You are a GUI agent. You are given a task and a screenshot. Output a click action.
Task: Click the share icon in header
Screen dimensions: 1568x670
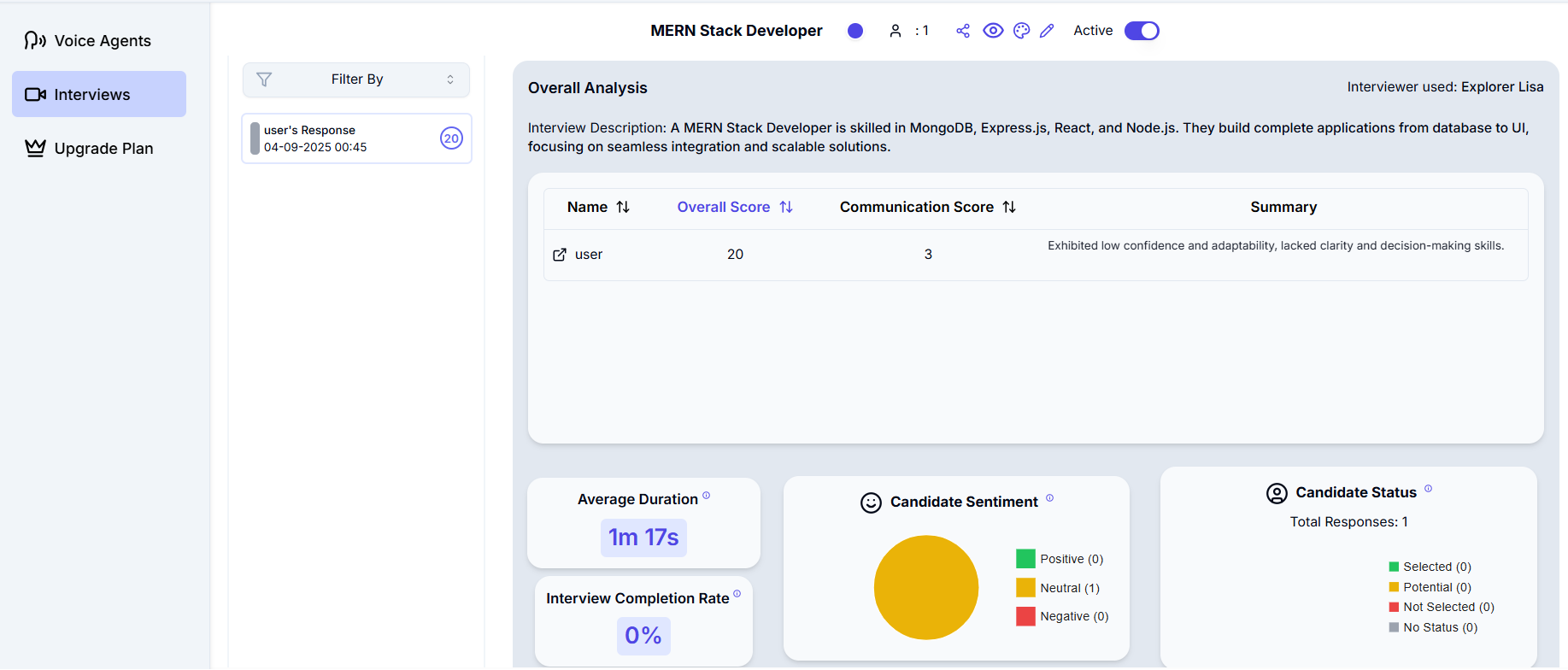963,31
